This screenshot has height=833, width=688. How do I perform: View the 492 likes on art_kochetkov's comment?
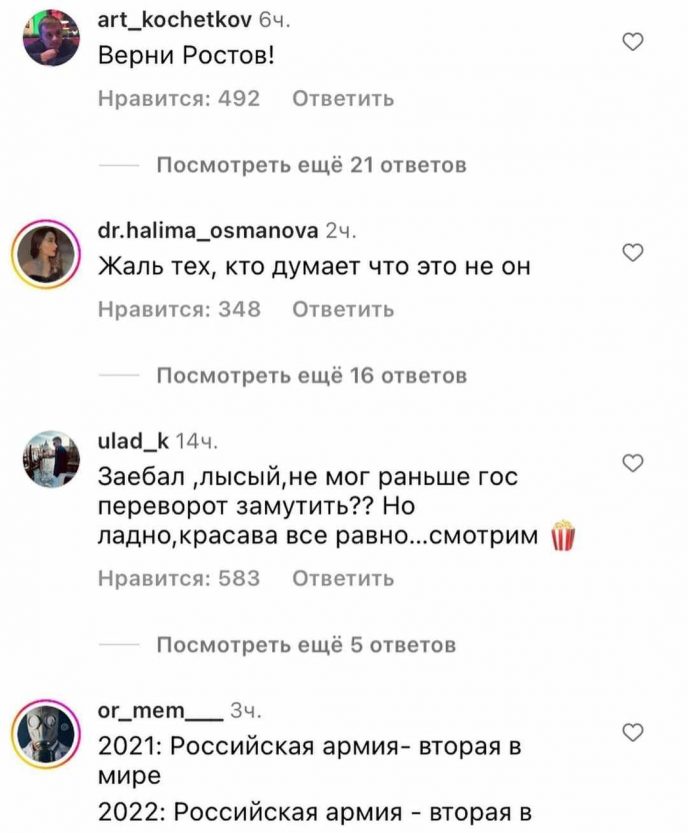179,99
